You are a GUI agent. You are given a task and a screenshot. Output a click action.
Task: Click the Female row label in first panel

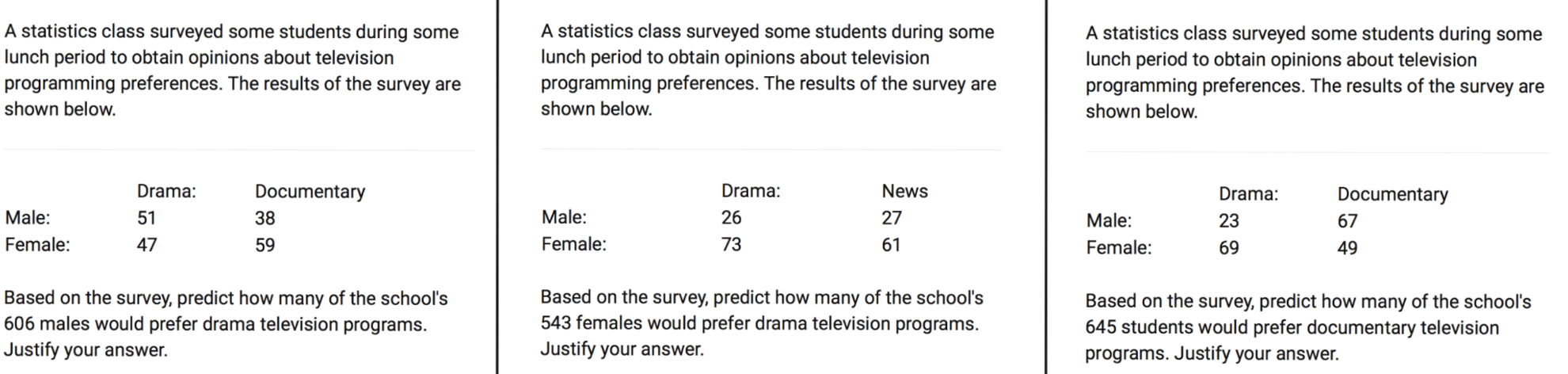point(37,245)
